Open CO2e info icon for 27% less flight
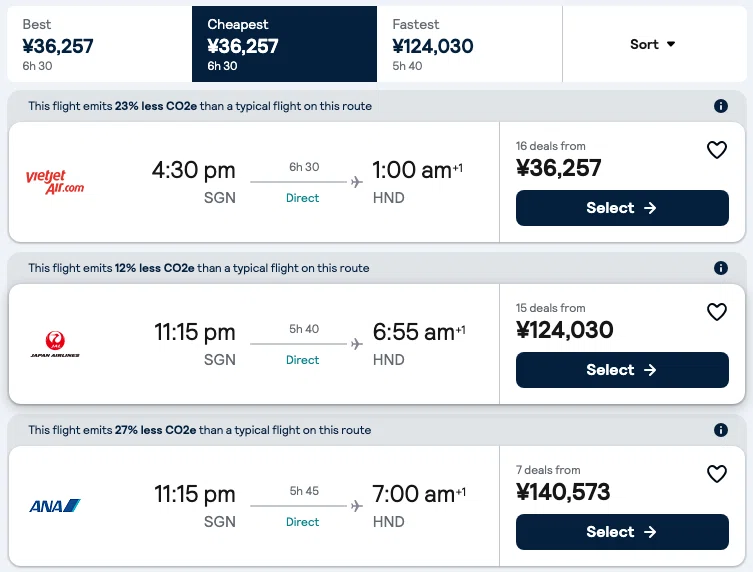Viewport: 753px width, 572px height. pyautogui.click(x=720, y=429)
